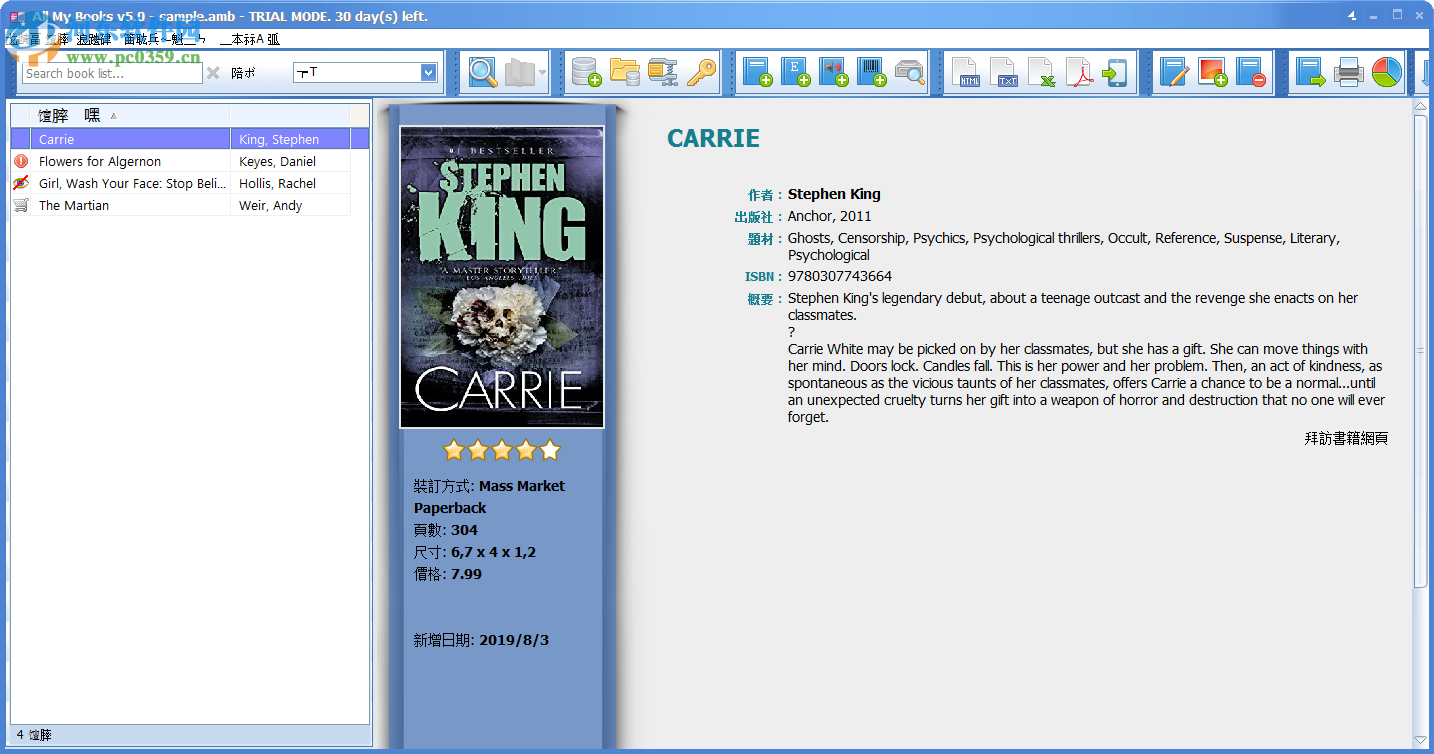Image resolution: width=1434 pixels, height=754 pixels.
Task: Print using the printer icon
Action: pos(1348,72)
